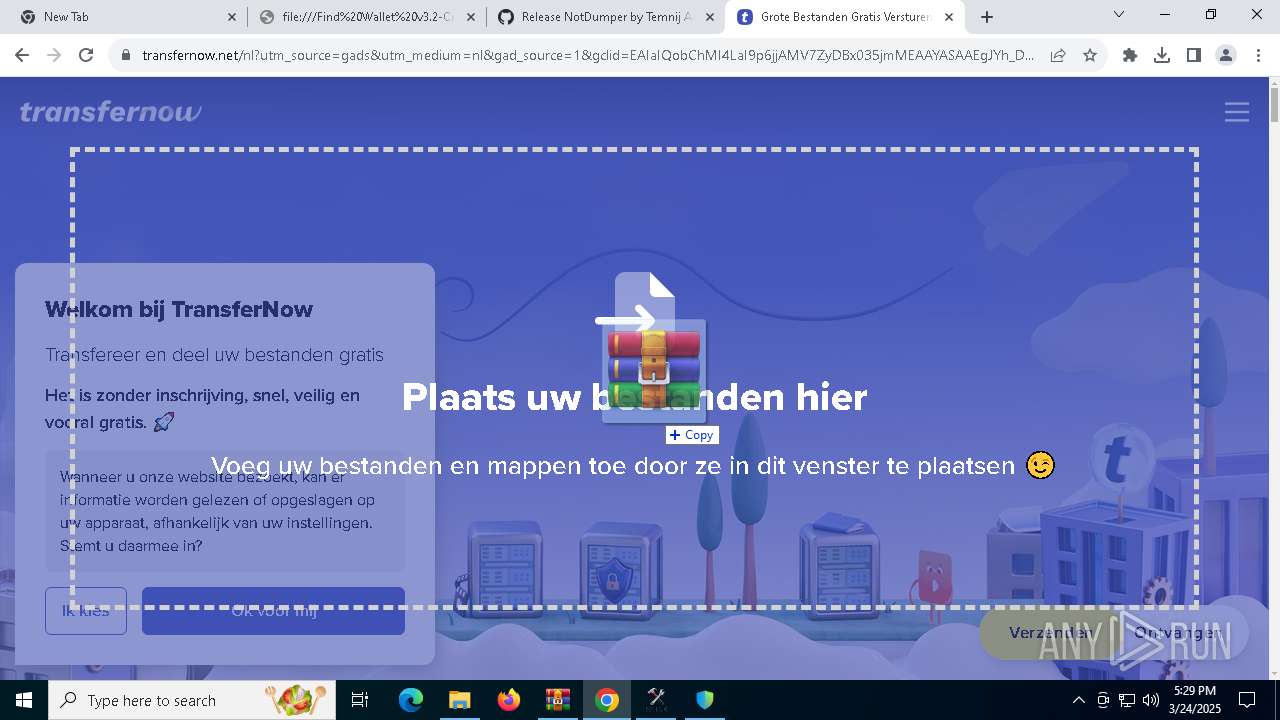Switch to the Find Wallet file tab
Viewport: 1280px width, 720px height.
pos(367,17)
